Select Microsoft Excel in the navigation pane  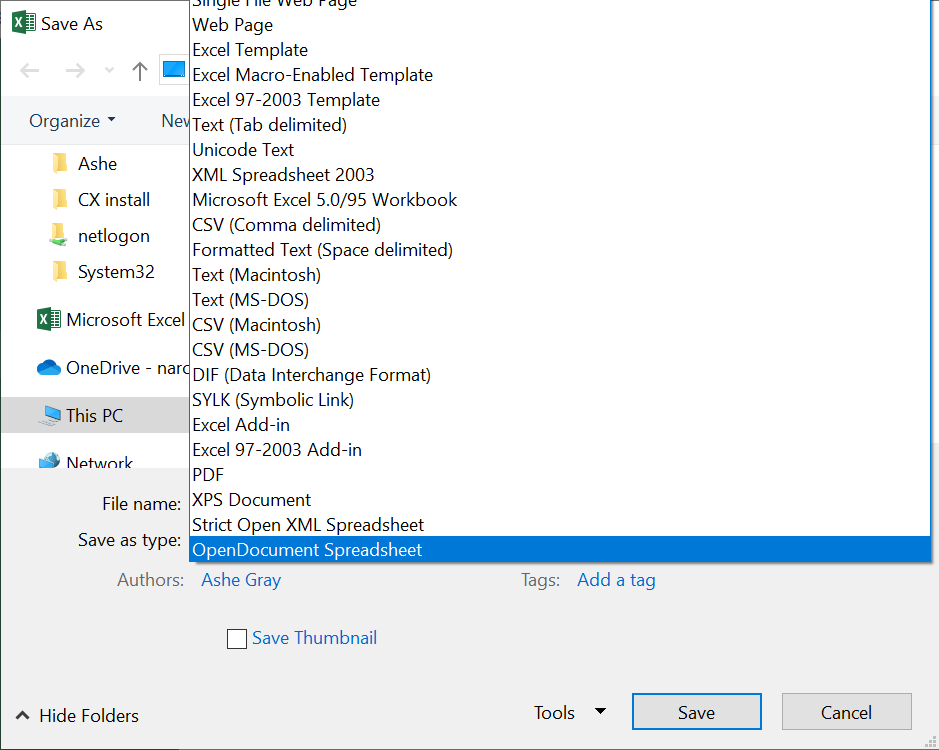click(111, 320)
